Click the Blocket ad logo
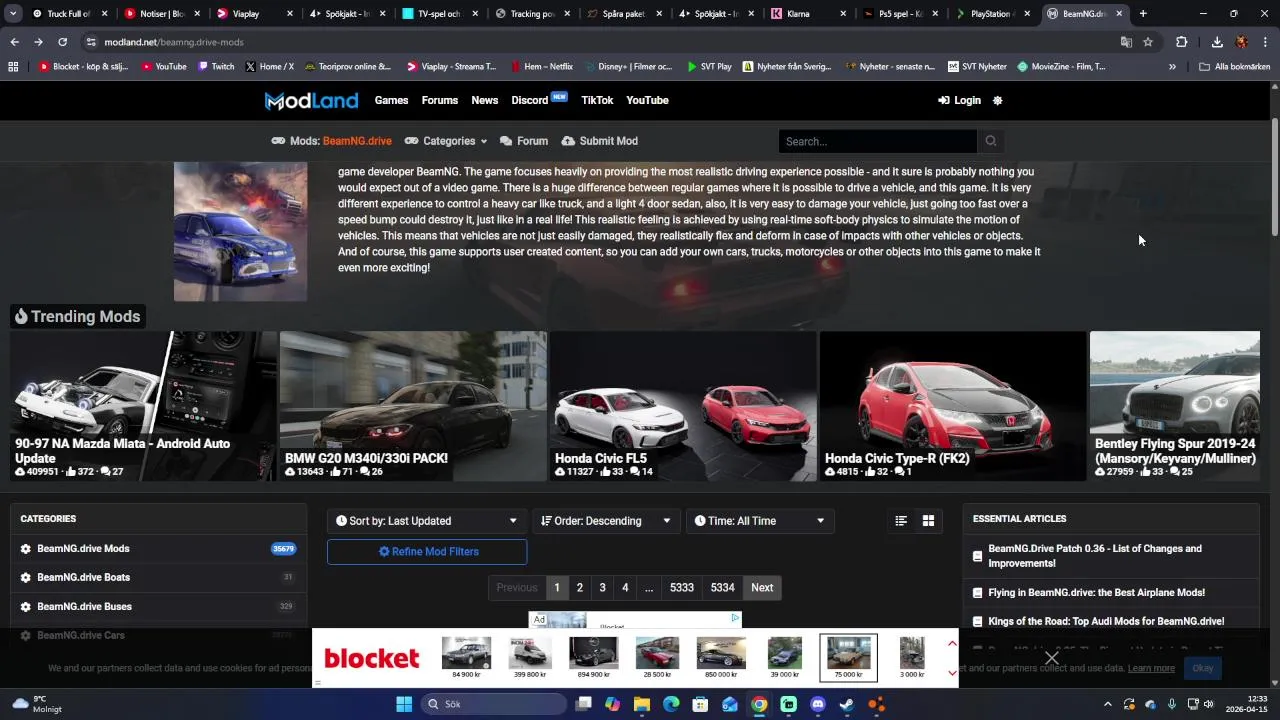This screenshot has height=720, width=1280. (372, 658)
